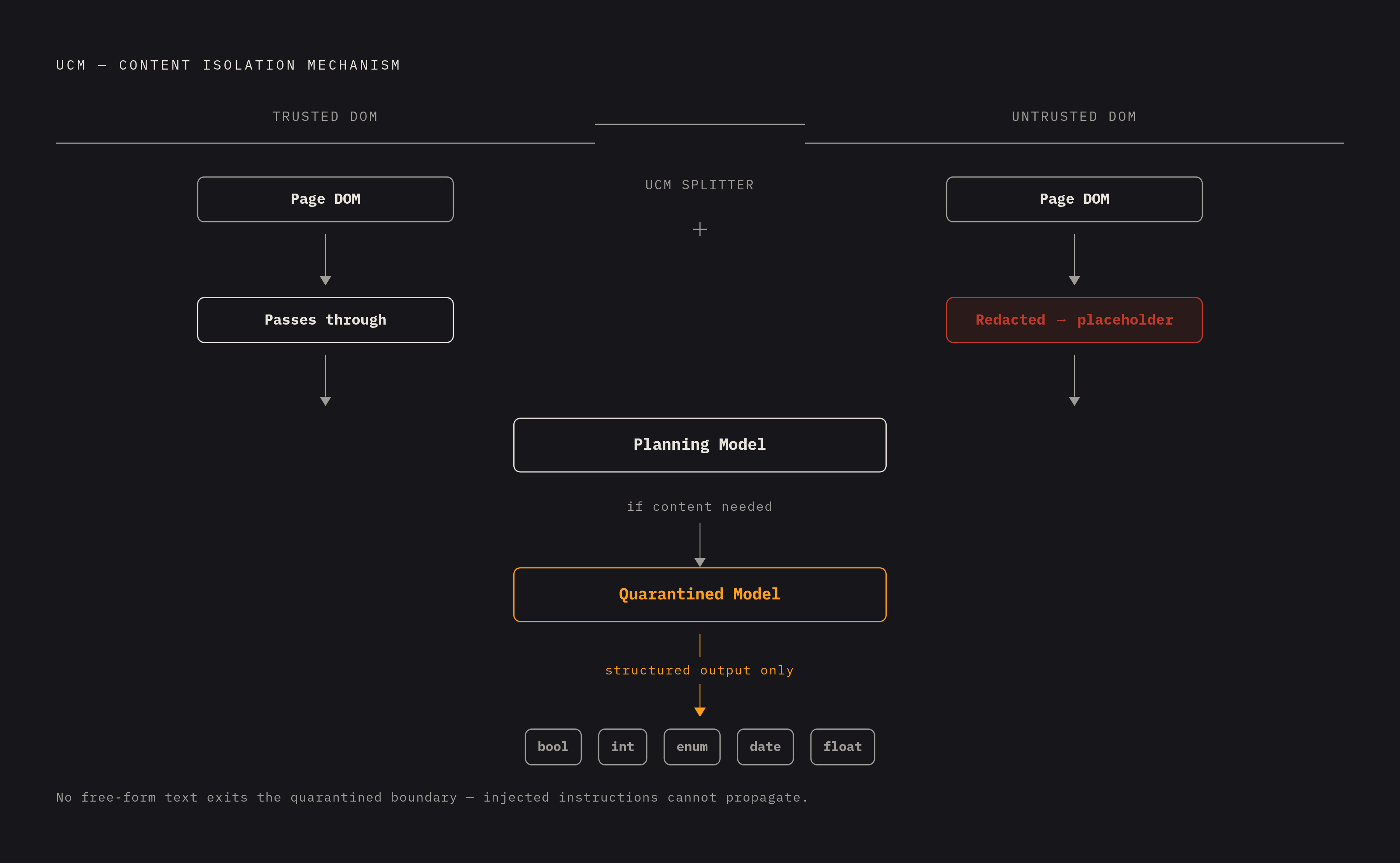Click the plus icon under UCM Splitter
1400x863 pixels.
point(700,229)
